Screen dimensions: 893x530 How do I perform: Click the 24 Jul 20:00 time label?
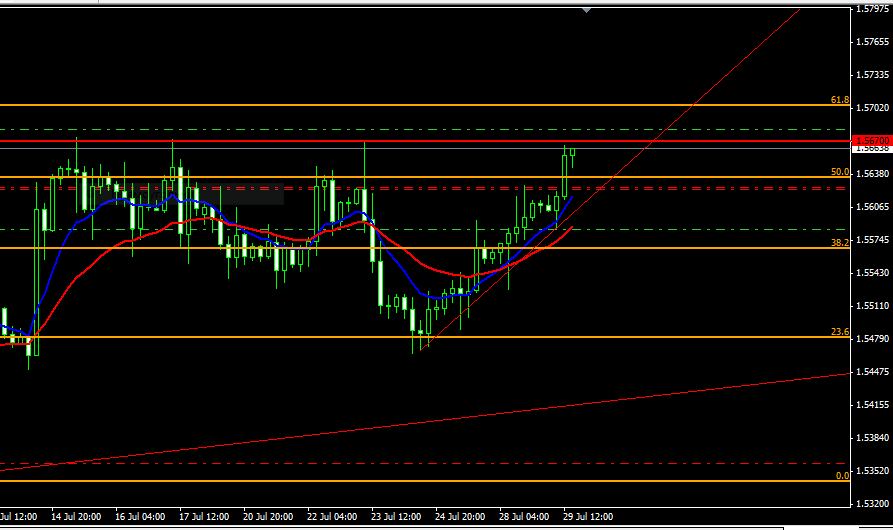point(460,517)
